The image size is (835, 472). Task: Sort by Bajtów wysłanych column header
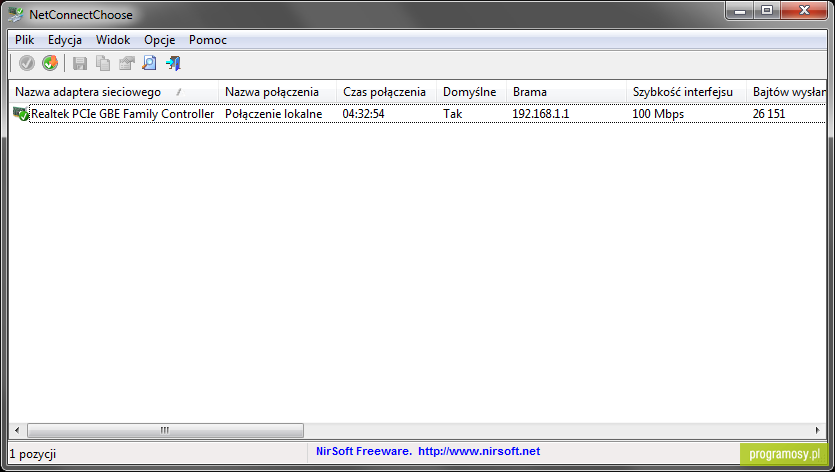[787, 92]
